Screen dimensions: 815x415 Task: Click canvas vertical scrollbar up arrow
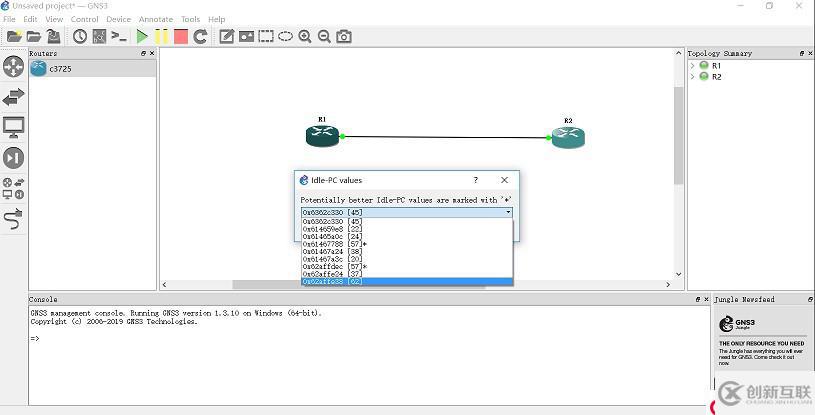click(679, 53)
